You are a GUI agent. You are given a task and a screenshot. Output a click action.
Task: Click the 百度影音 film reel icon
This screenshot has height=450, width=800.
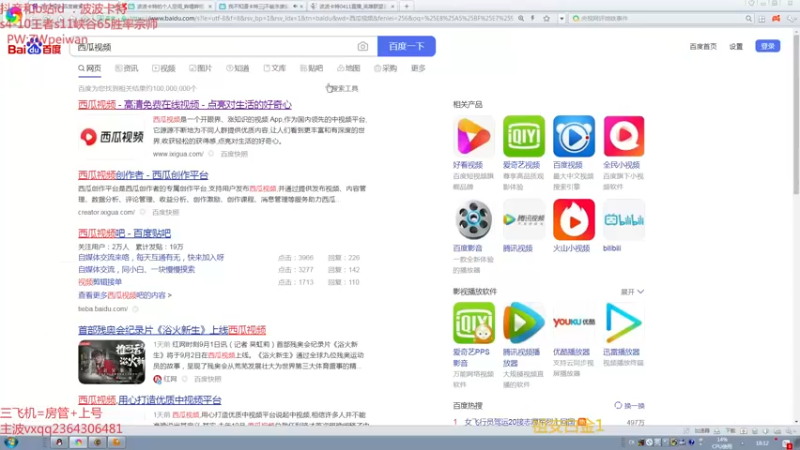click(473, 219)
